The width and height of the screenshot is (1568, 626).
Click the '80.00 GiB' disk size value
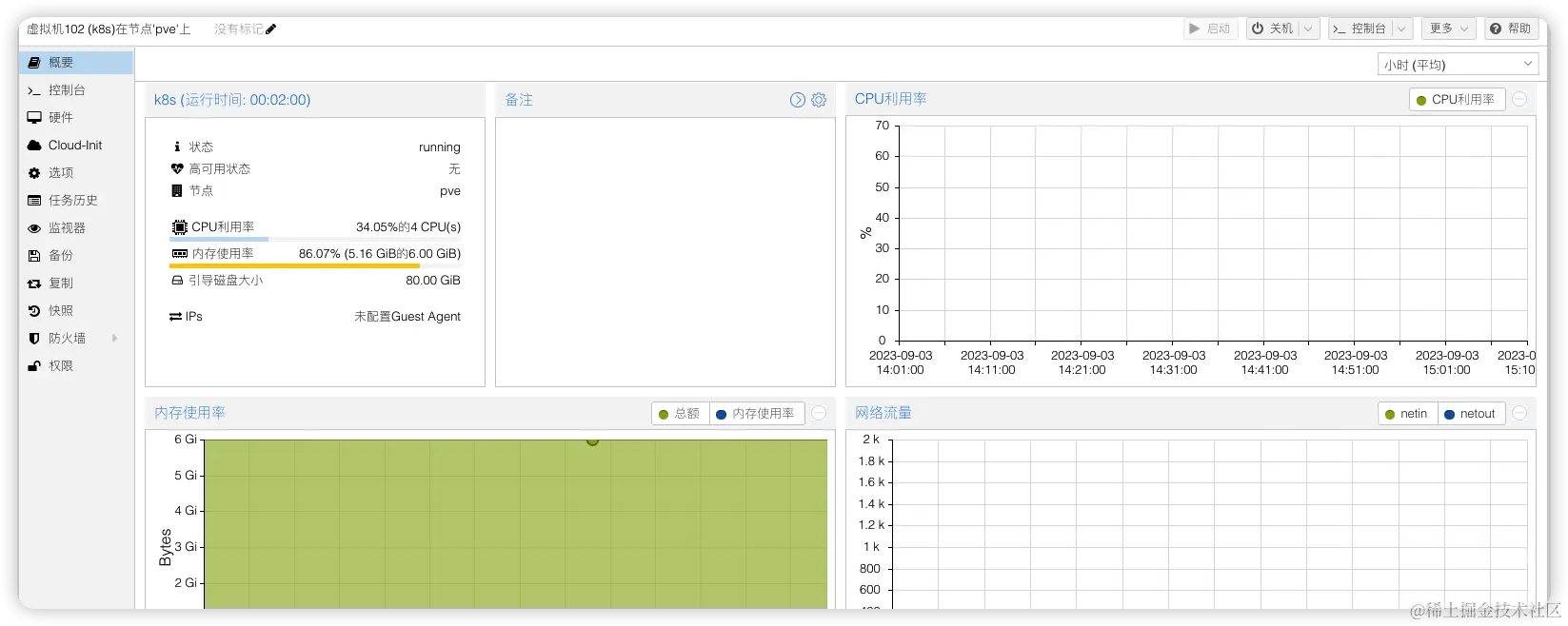[433, 281]
